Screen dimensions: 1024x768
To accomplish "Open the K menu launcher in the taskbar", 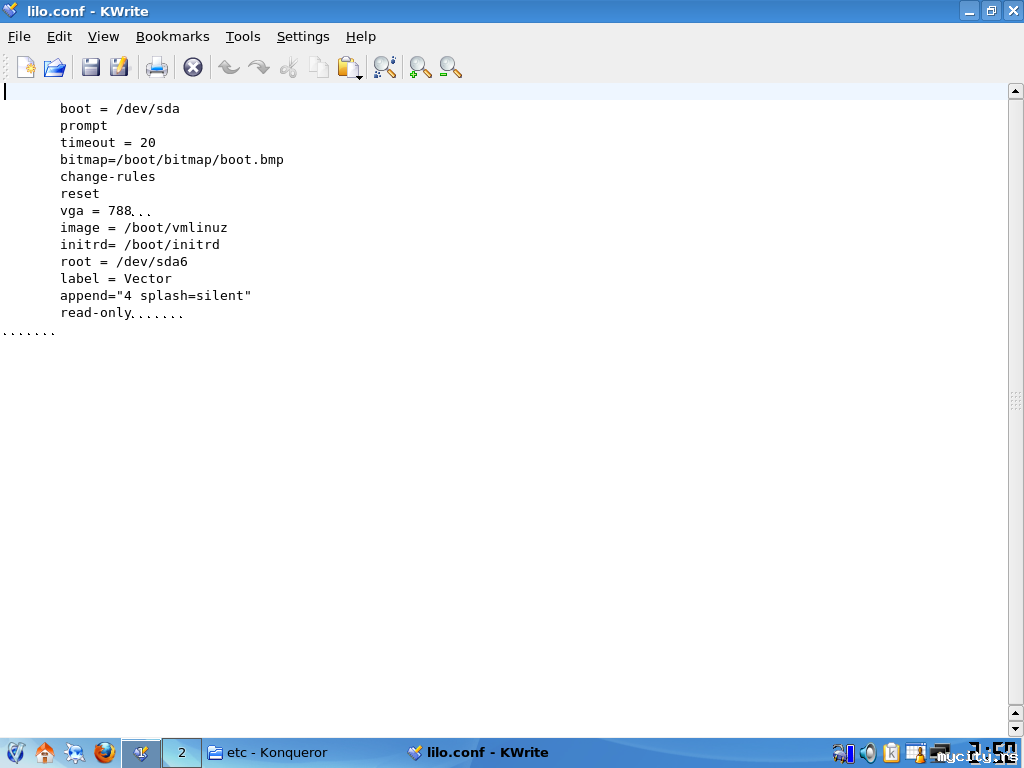I will (x=15, y=753).
